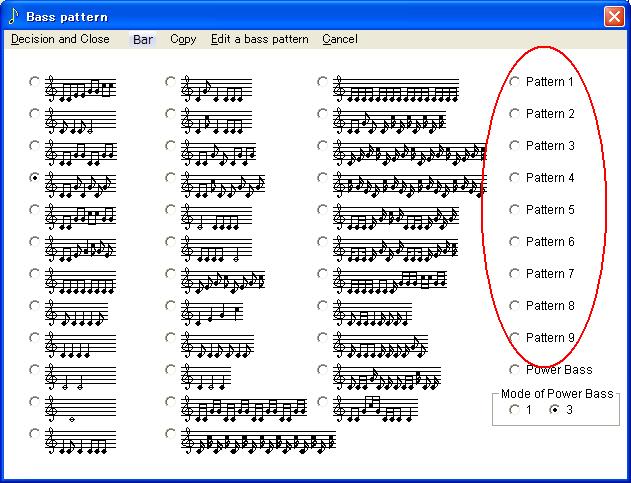Click the music note icon in title bar
The image size is (631, 483).
pyautogui.click(x=13, y=17)
